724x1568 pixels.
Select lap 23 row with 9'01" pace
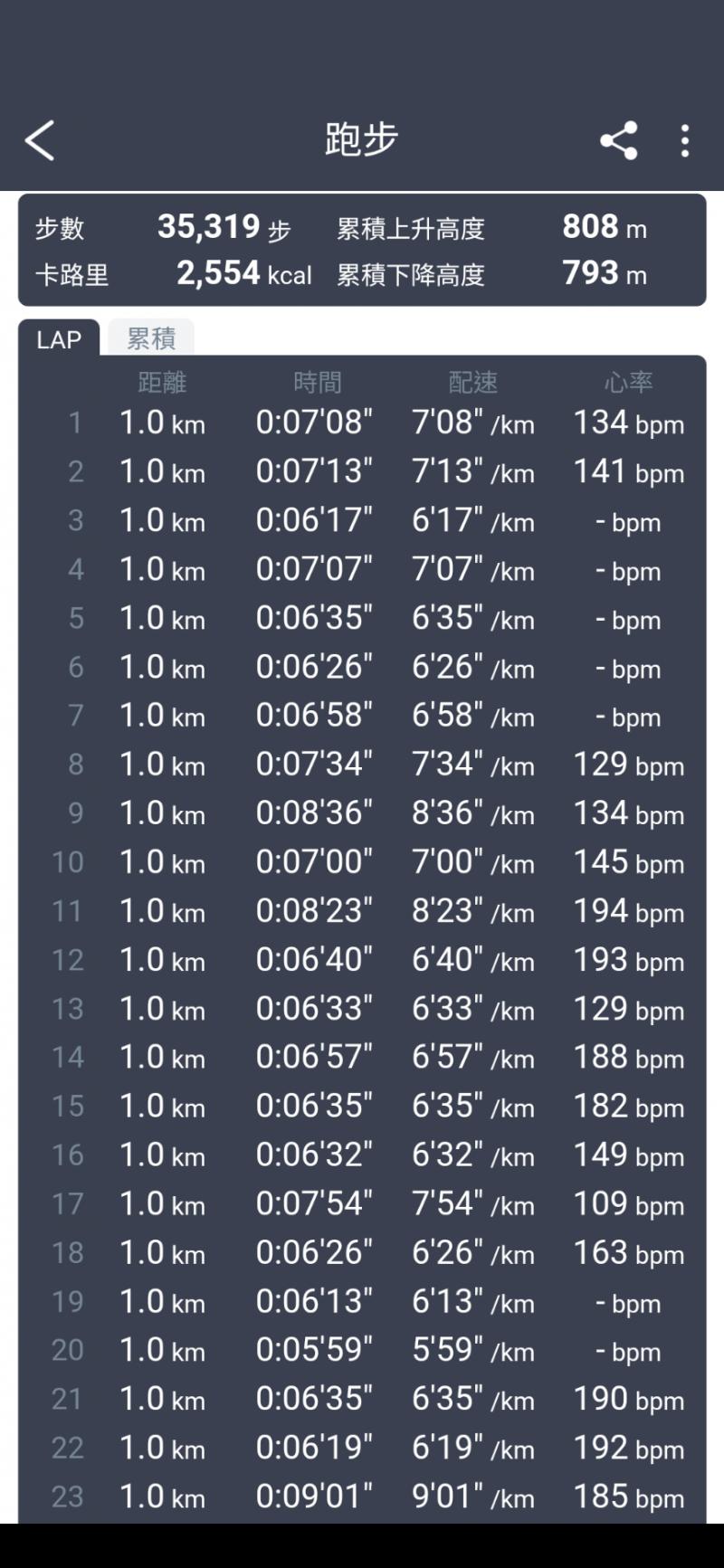[x=362, y=1497]
